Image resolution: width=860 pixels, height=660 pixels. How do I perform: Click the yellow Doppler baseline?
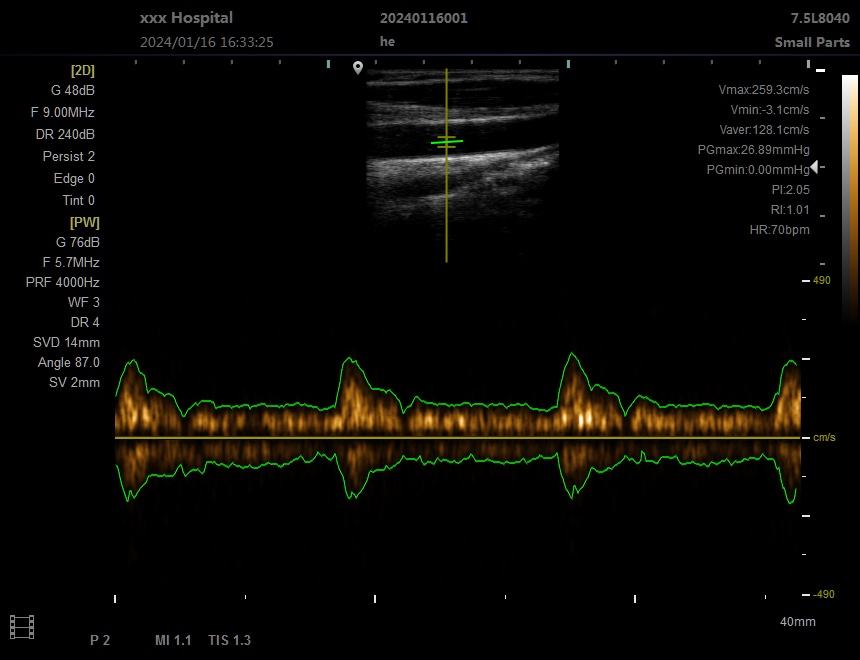coord(458,438)
